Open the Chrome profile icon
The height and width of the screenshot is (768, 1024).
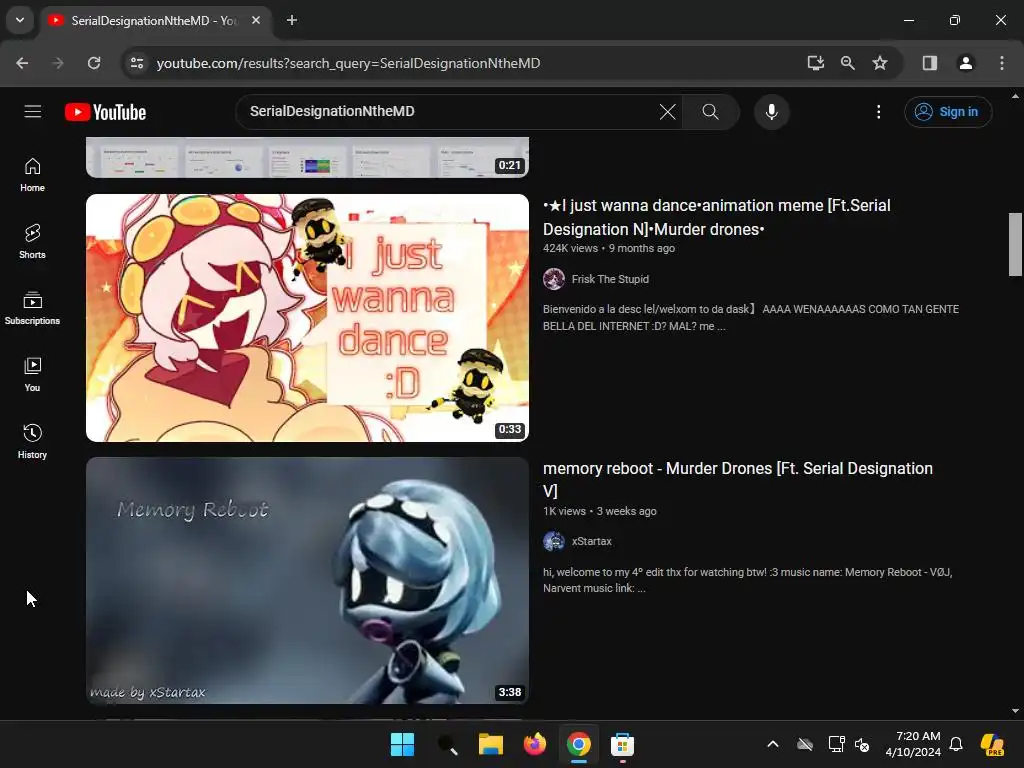coord(966,63)
